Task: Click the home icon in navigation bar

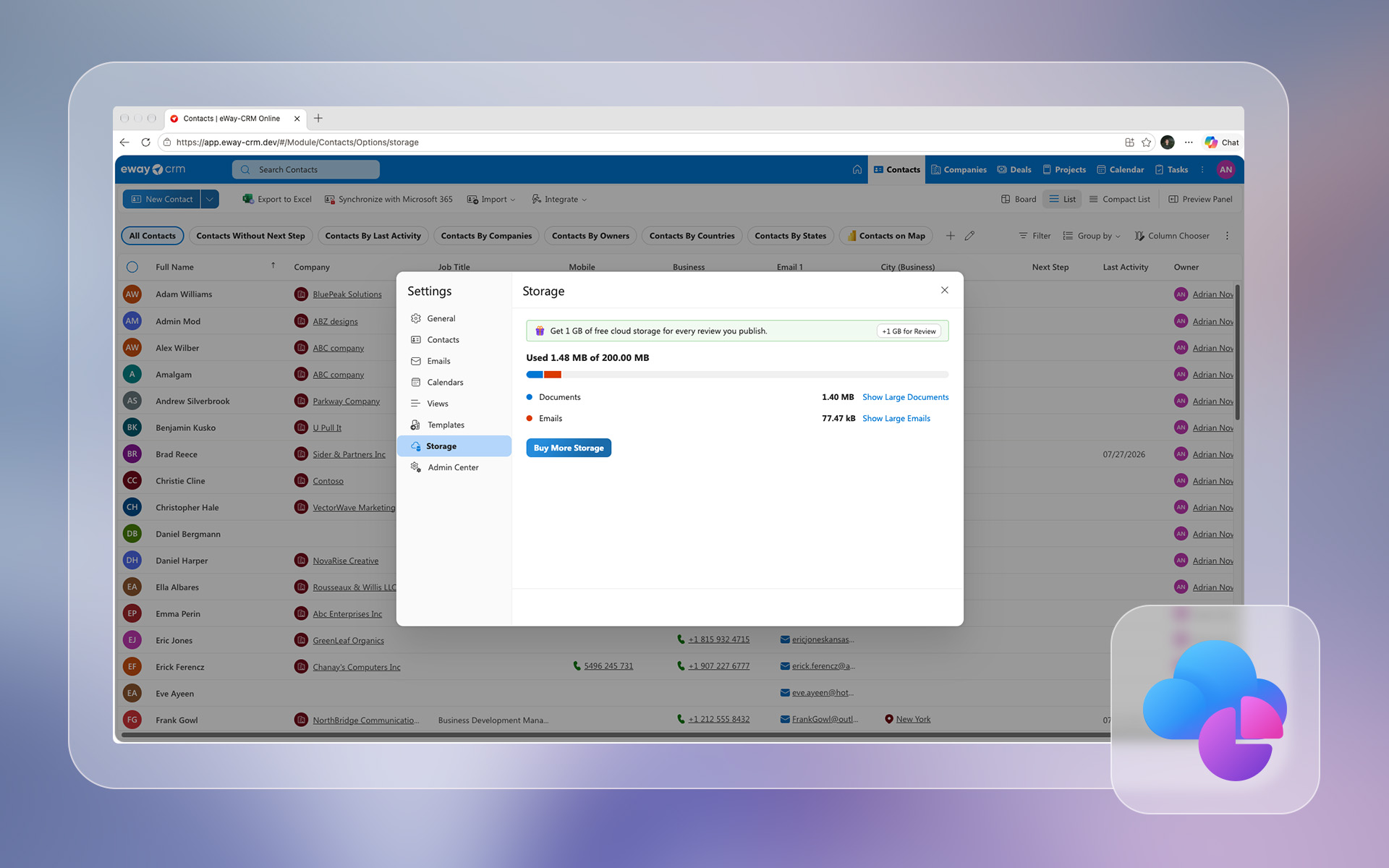Action: [857, 169]
